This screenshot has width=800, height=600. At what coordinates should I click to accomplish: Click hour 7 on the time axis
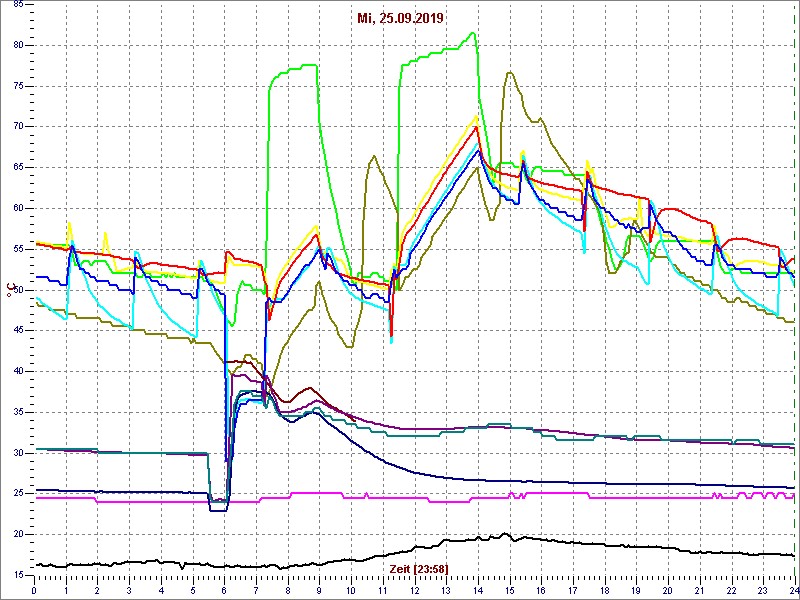pyautogui.click(x=256, y=591)
